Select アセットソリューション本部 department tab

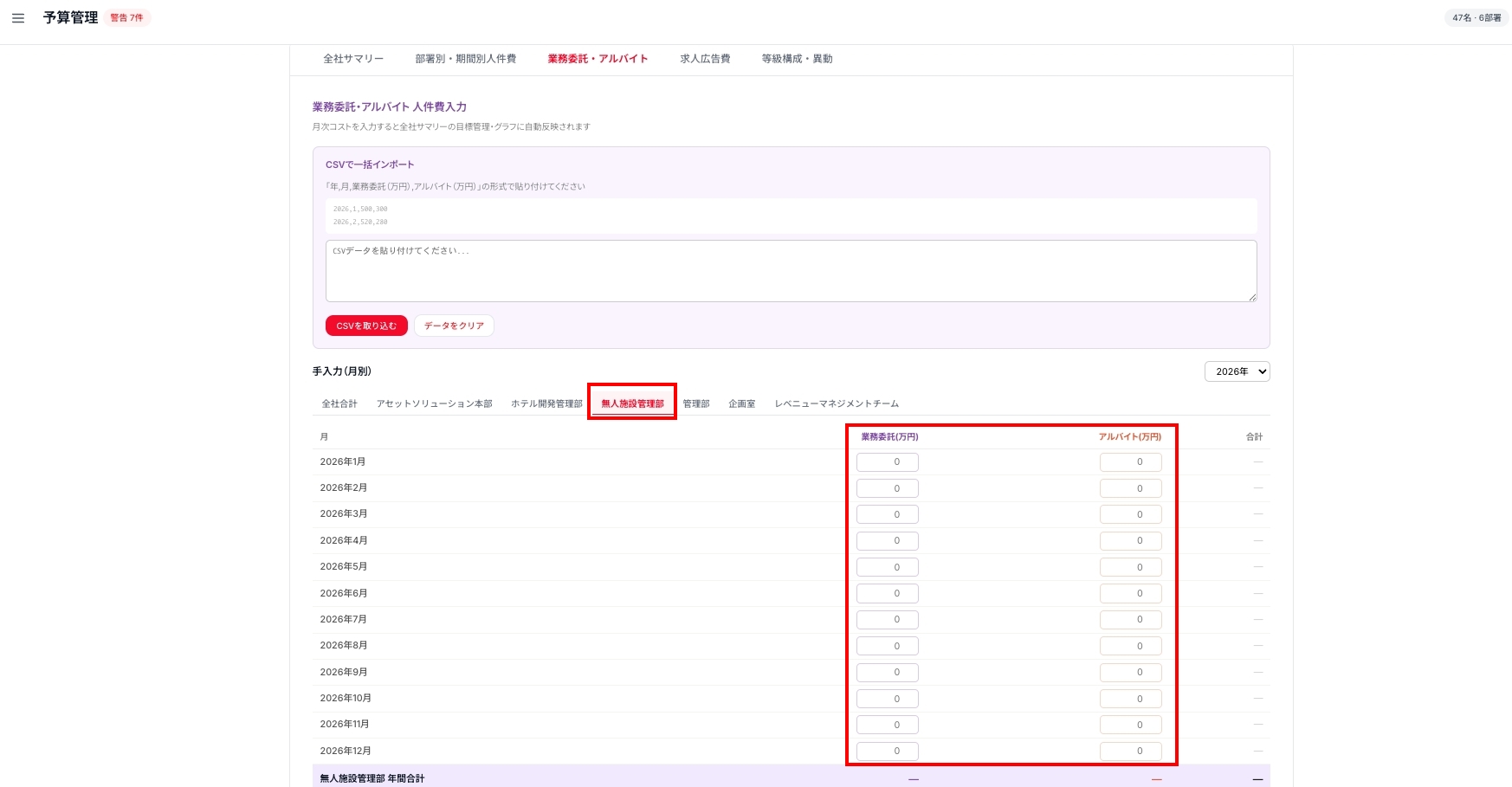pyautogui.click(x=434, y=403)
